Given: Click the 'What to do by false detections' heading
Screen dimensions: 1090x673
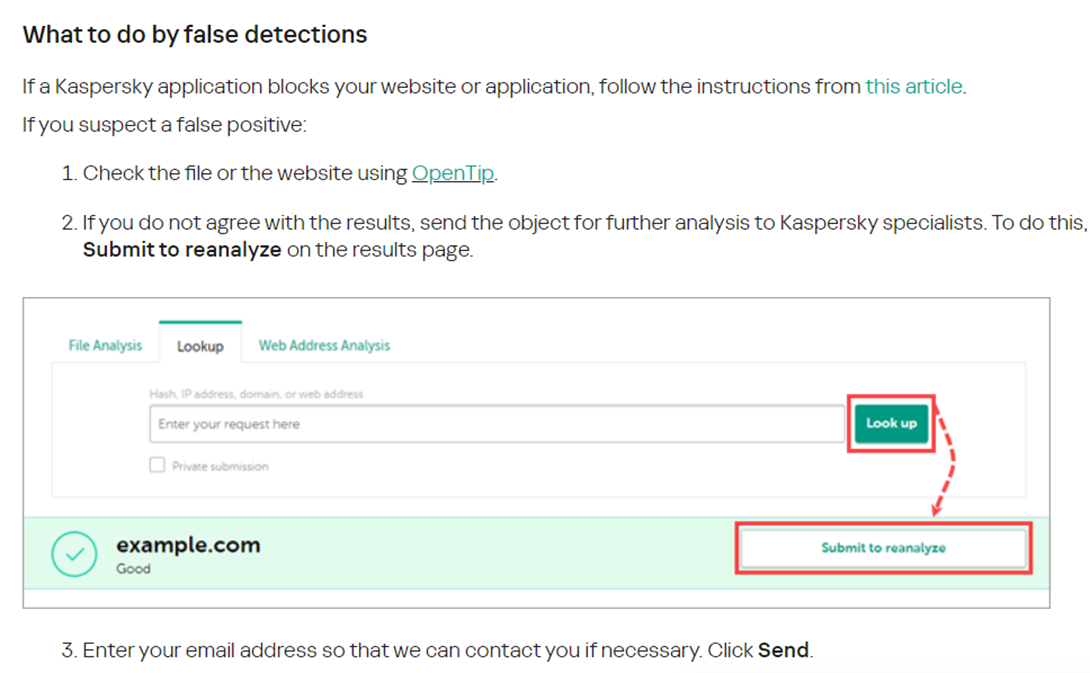Looking at the screenshot, I should 195,35.
